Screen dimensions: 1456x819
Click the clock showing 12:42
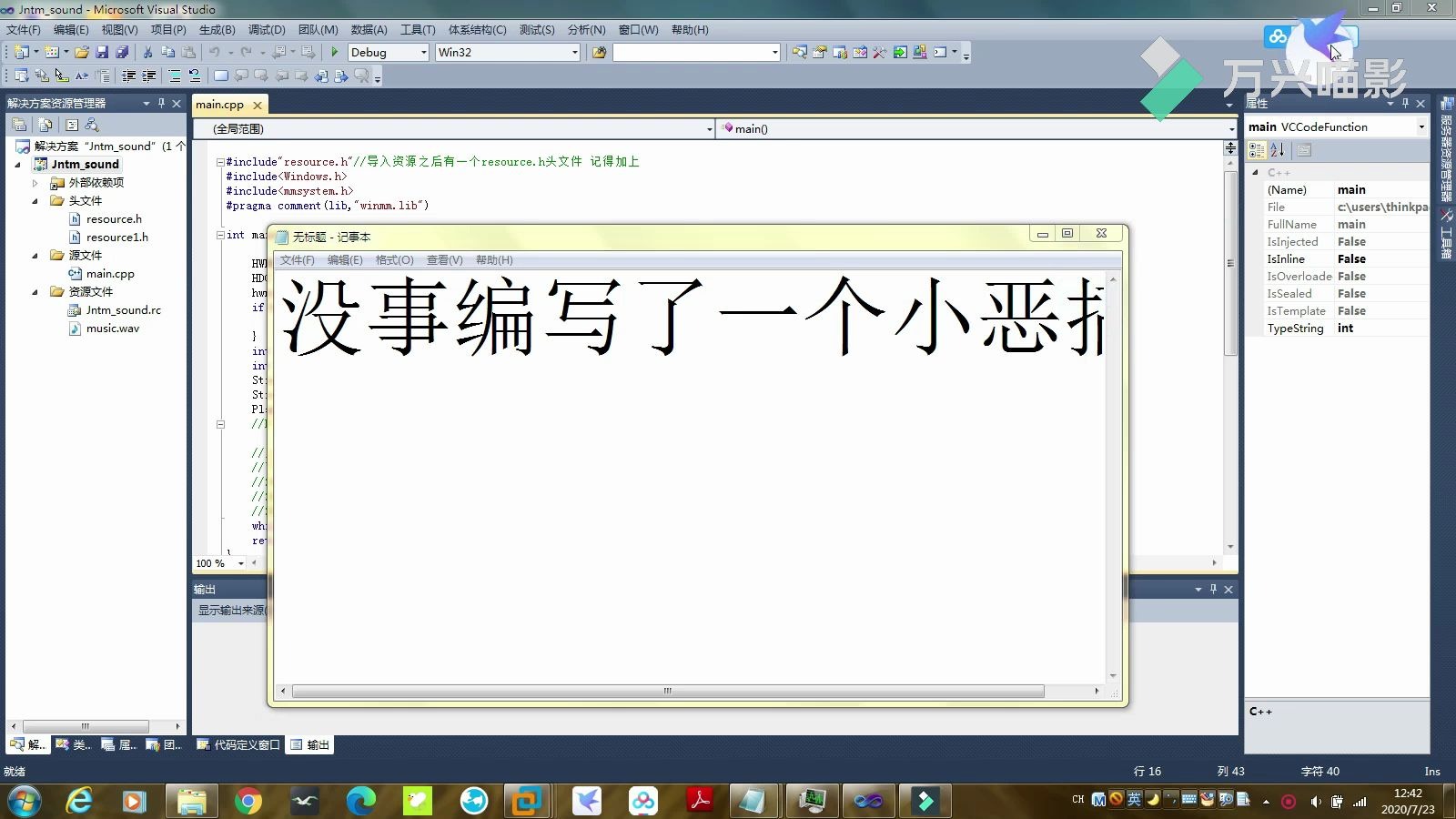tap(1408, 794)
